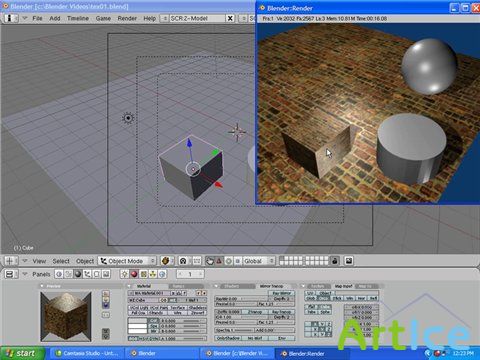Open the File menu
The width and height of the screenshot is (480, 360).
click(x=37, y=18)
